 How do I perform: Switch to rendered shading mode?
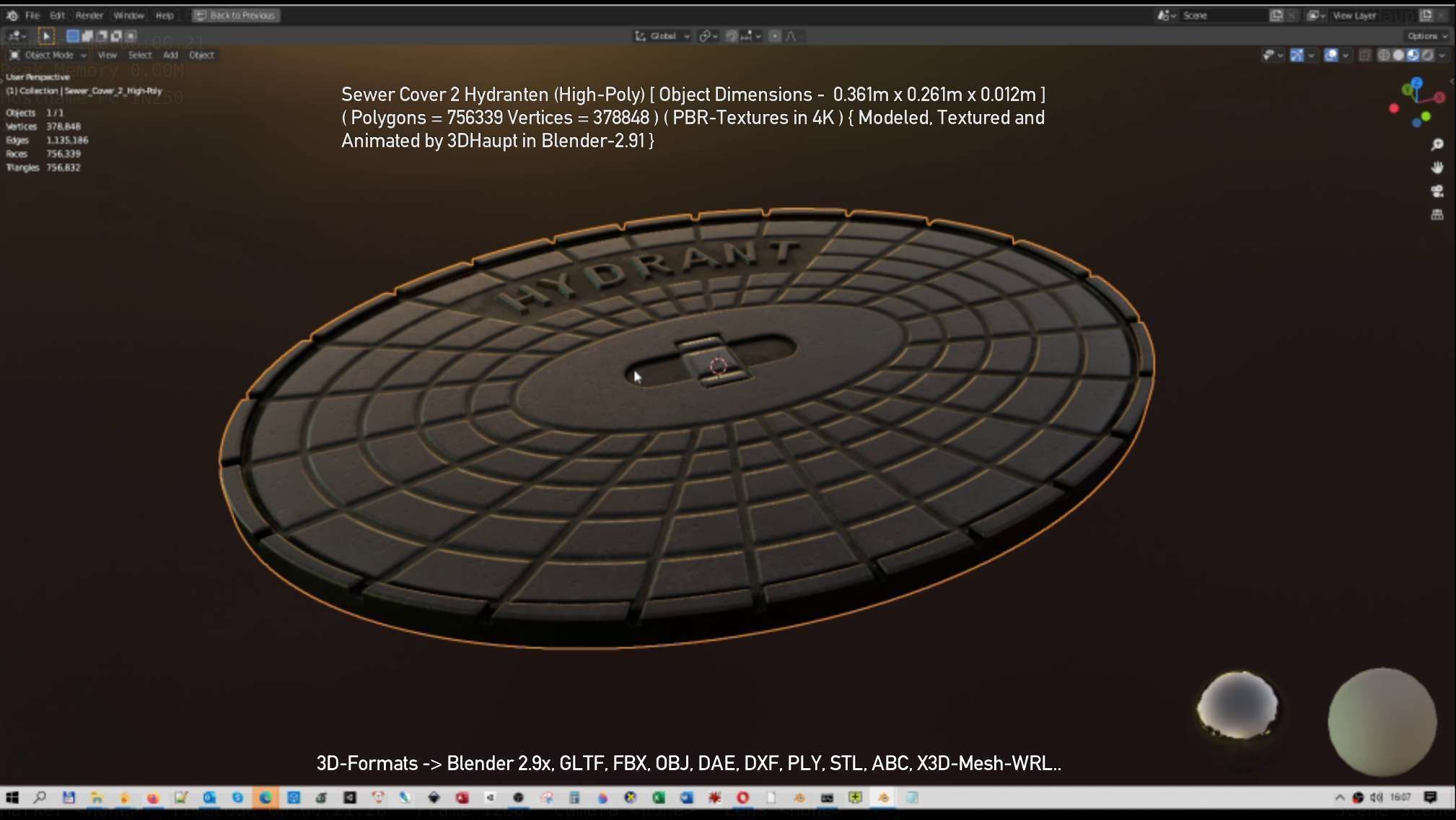(x=1427, y=55)
